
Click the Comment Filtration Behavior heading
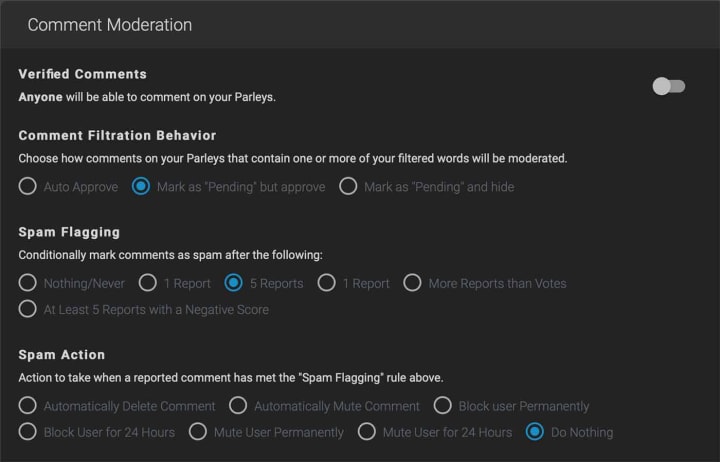117,135
